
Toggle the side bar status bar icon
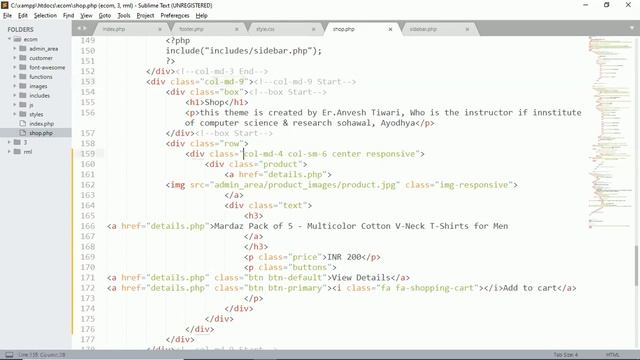[x=9, y=355]
